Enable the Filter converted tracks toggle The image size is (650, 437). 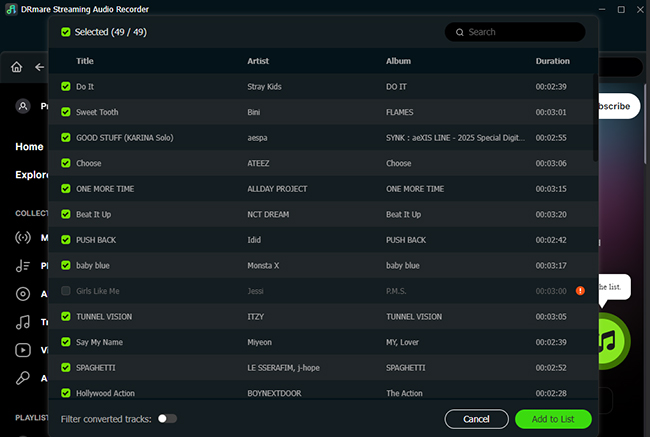(x=167, y=419)
